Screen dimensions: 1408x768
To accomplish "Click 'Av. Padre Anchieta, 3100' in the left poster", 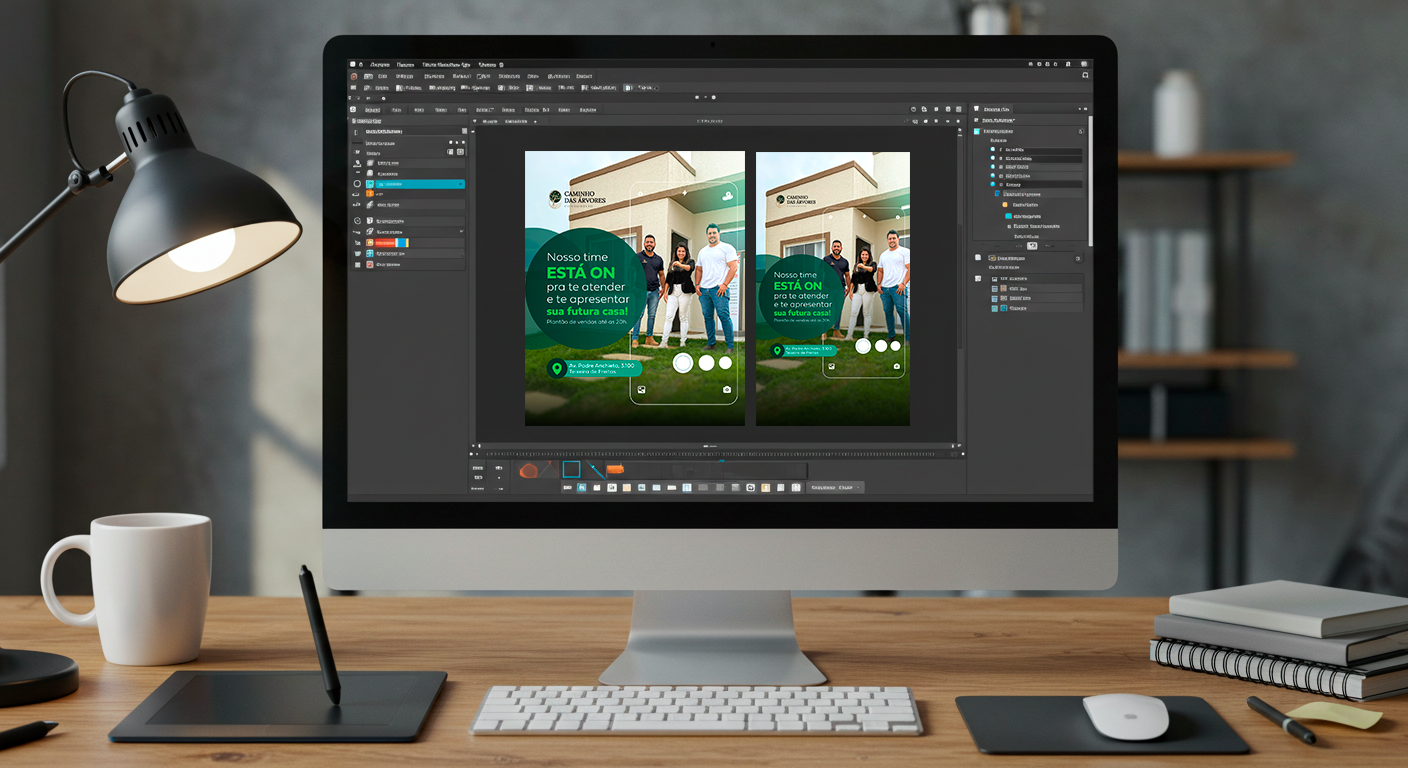I will pos(602,366).
